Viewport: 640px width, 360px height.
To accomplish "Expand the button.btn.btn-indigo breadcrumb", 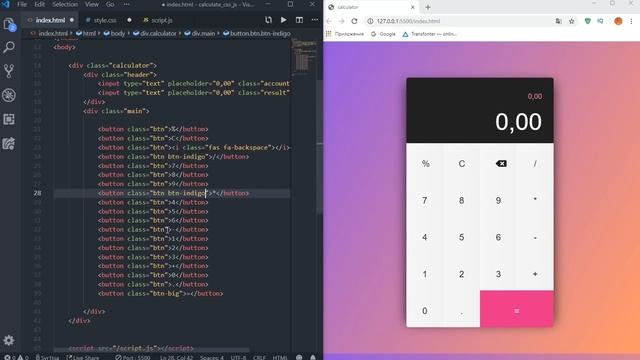I will coord(257,33).
